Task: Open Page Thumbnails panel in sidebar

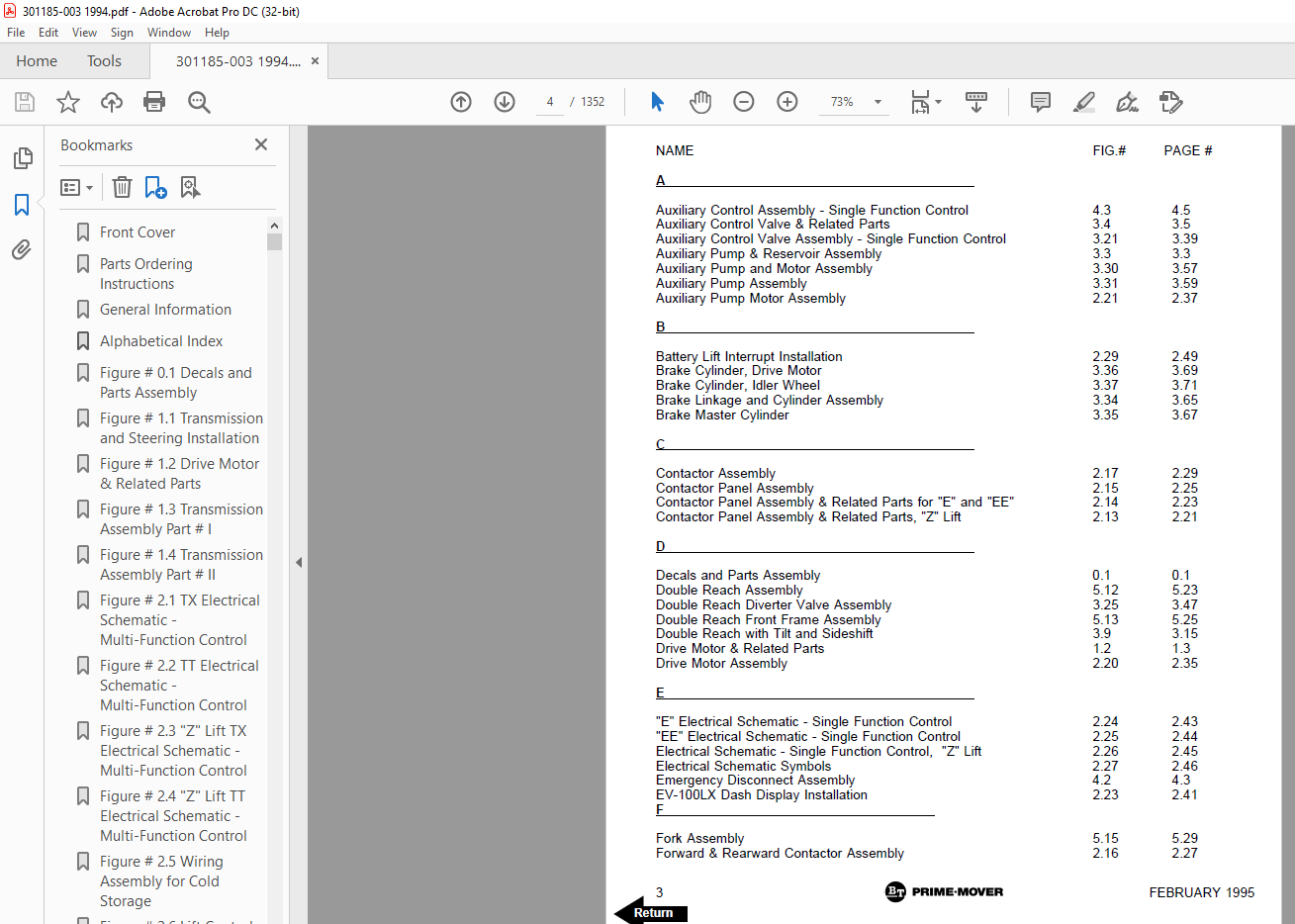Action: (x=22, y=158)
